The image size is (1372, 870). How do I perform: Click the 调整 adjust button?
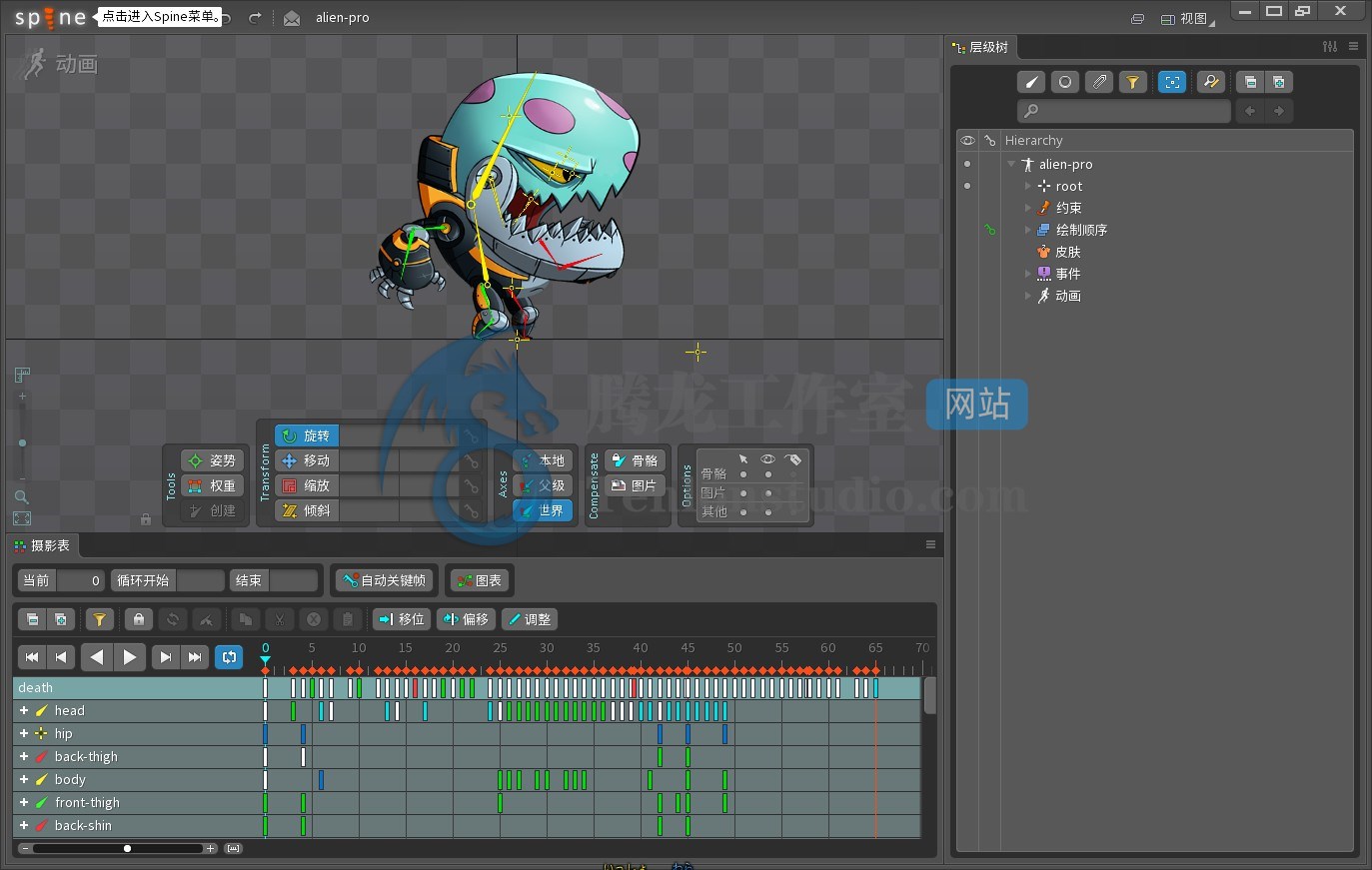tap(529, 619)
